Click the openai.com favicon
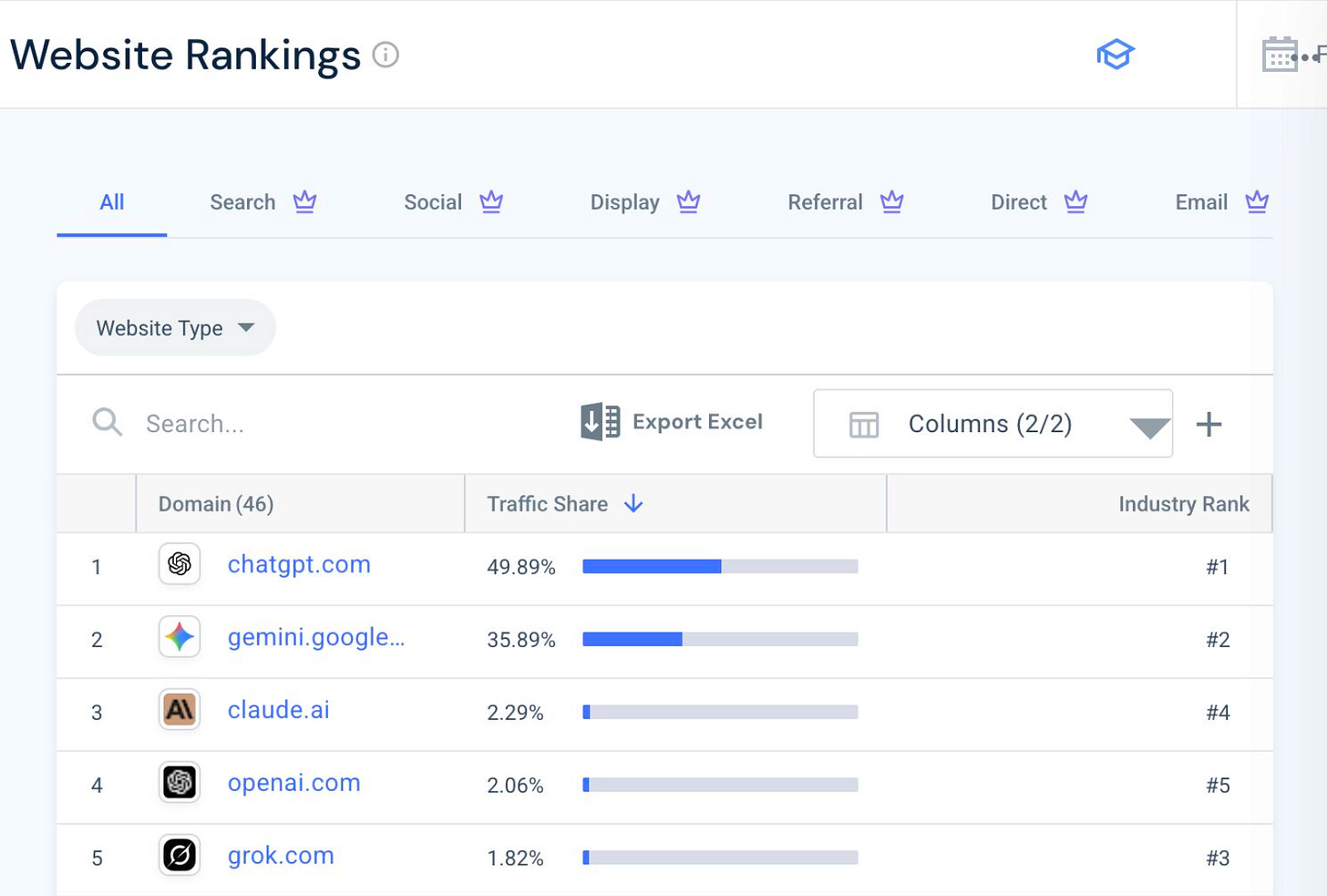 (180, 783)
